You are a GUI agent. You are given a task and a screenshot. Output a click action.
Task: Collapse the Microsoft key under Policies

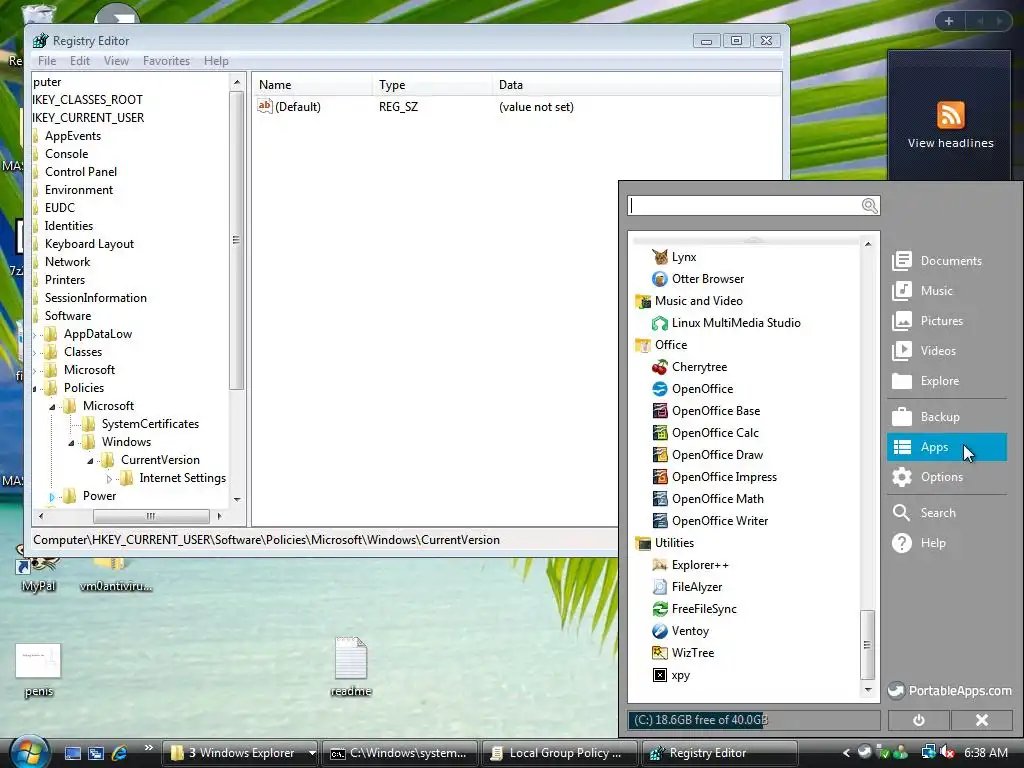pos(52,407)
